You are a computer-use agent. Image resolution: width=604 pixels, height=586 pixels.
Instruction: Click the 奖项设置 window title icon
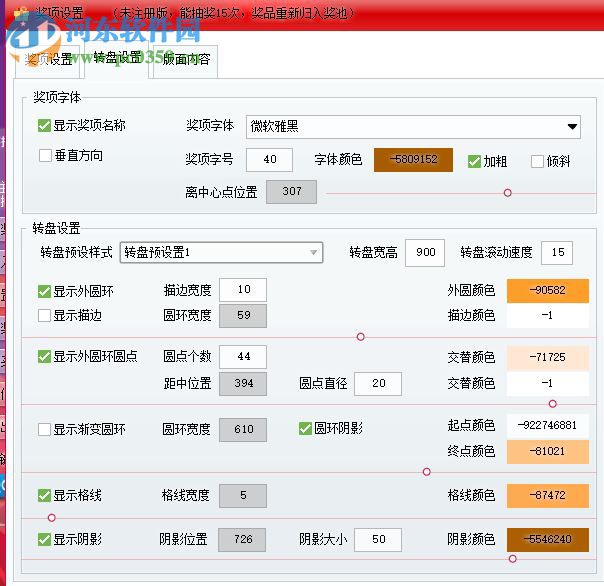(x=21, y=13)
